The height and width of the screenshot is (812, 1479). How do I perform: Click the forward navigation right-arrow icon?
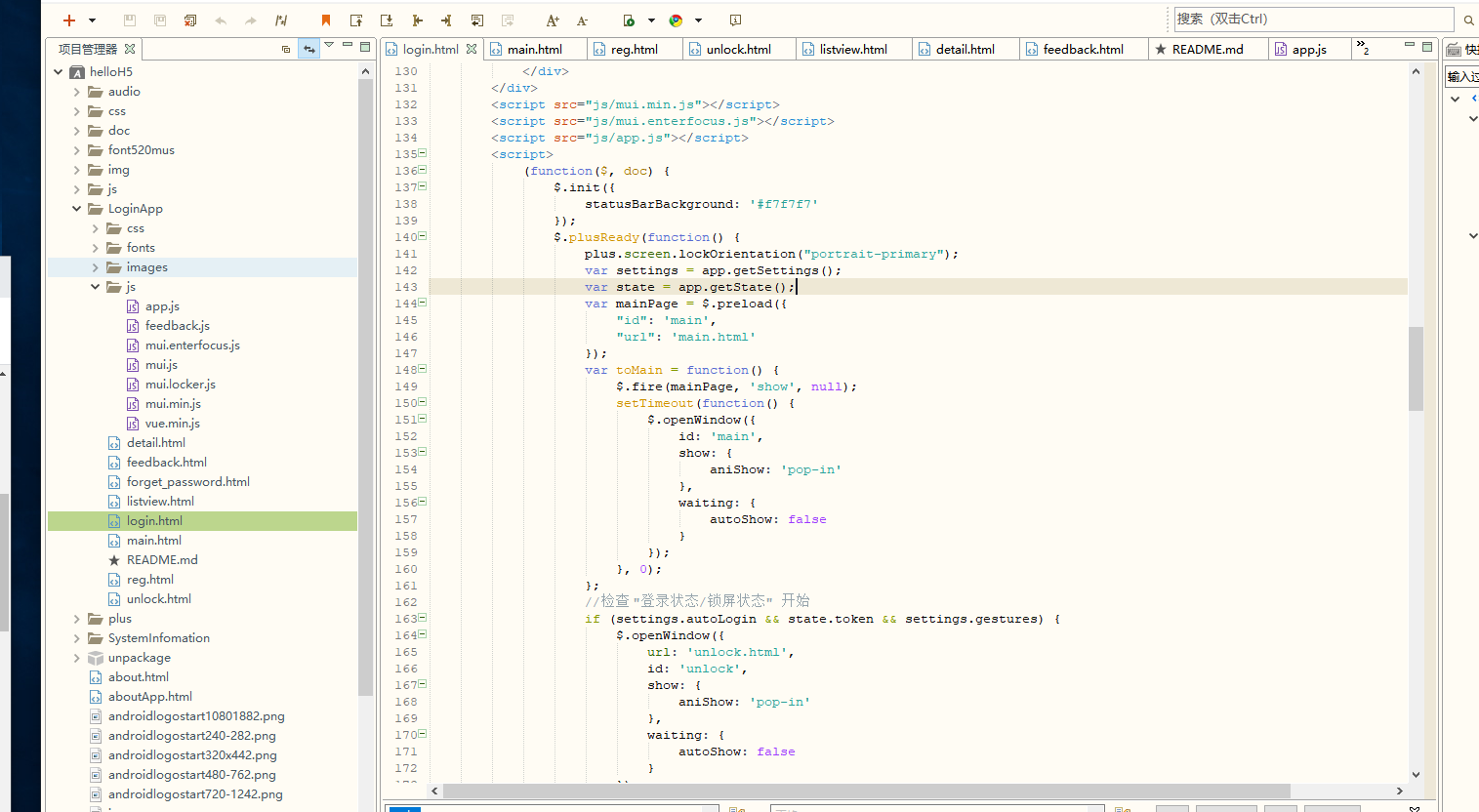pyautogui.click(x=447, y=20)
